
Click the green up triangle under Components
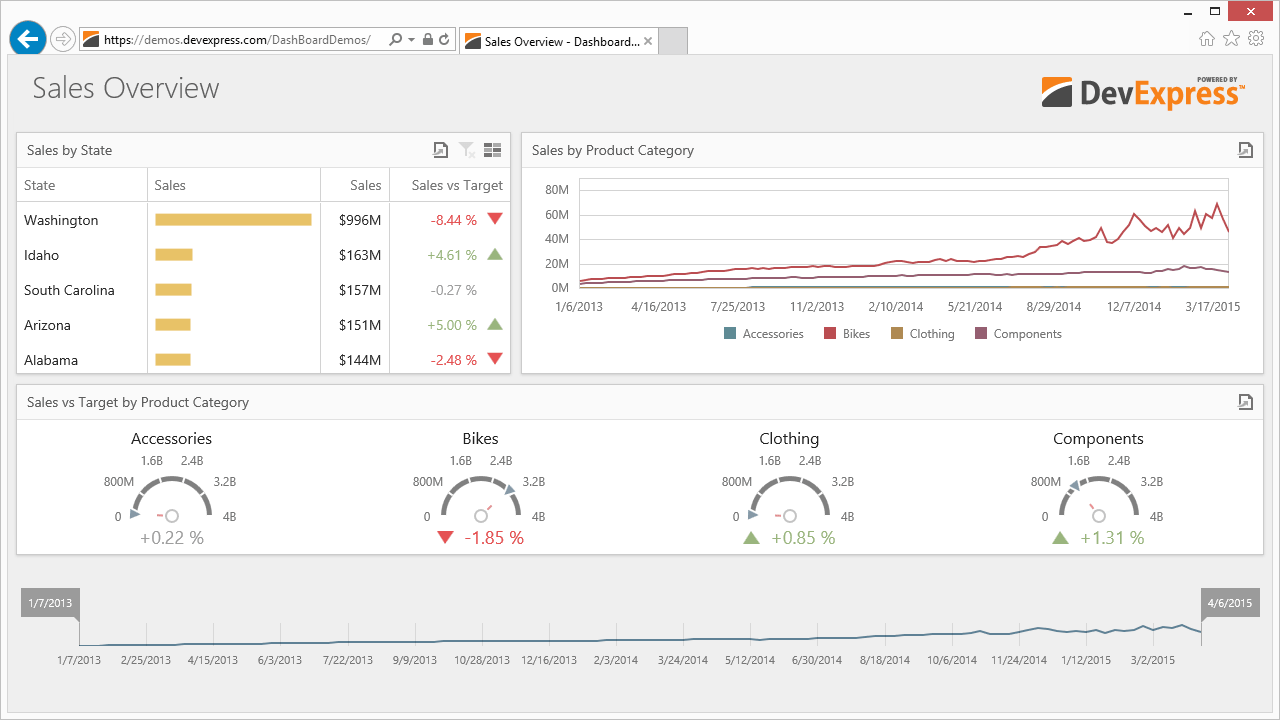(1061, 538)
